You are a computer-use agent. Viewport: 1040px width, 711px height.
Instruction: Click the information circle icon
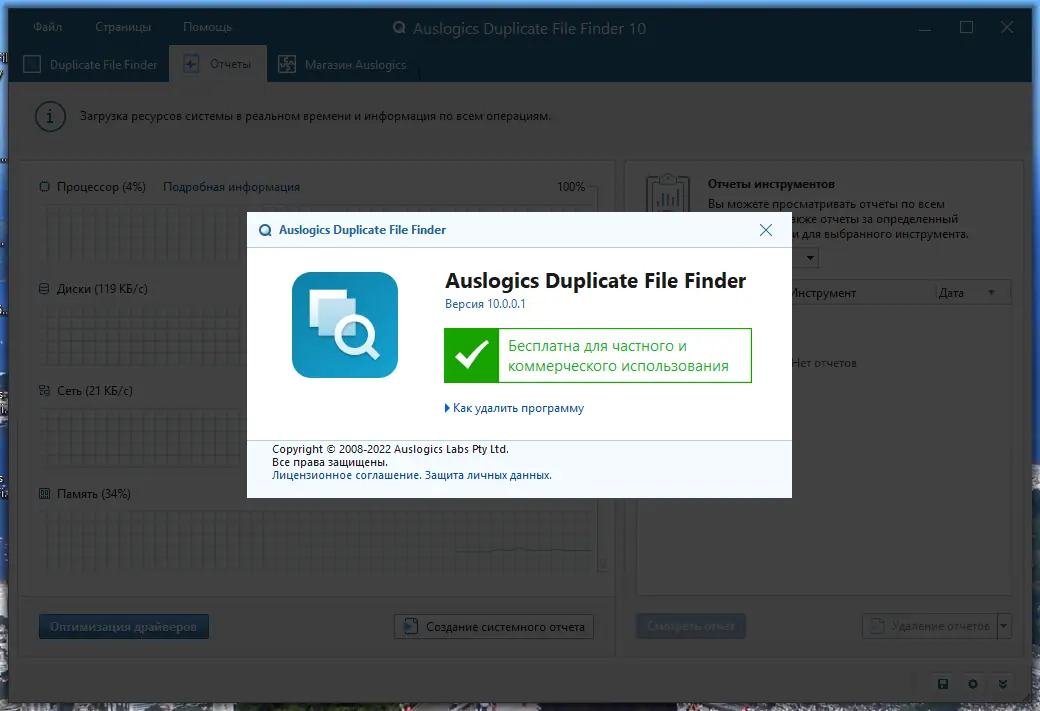point(50,117)
